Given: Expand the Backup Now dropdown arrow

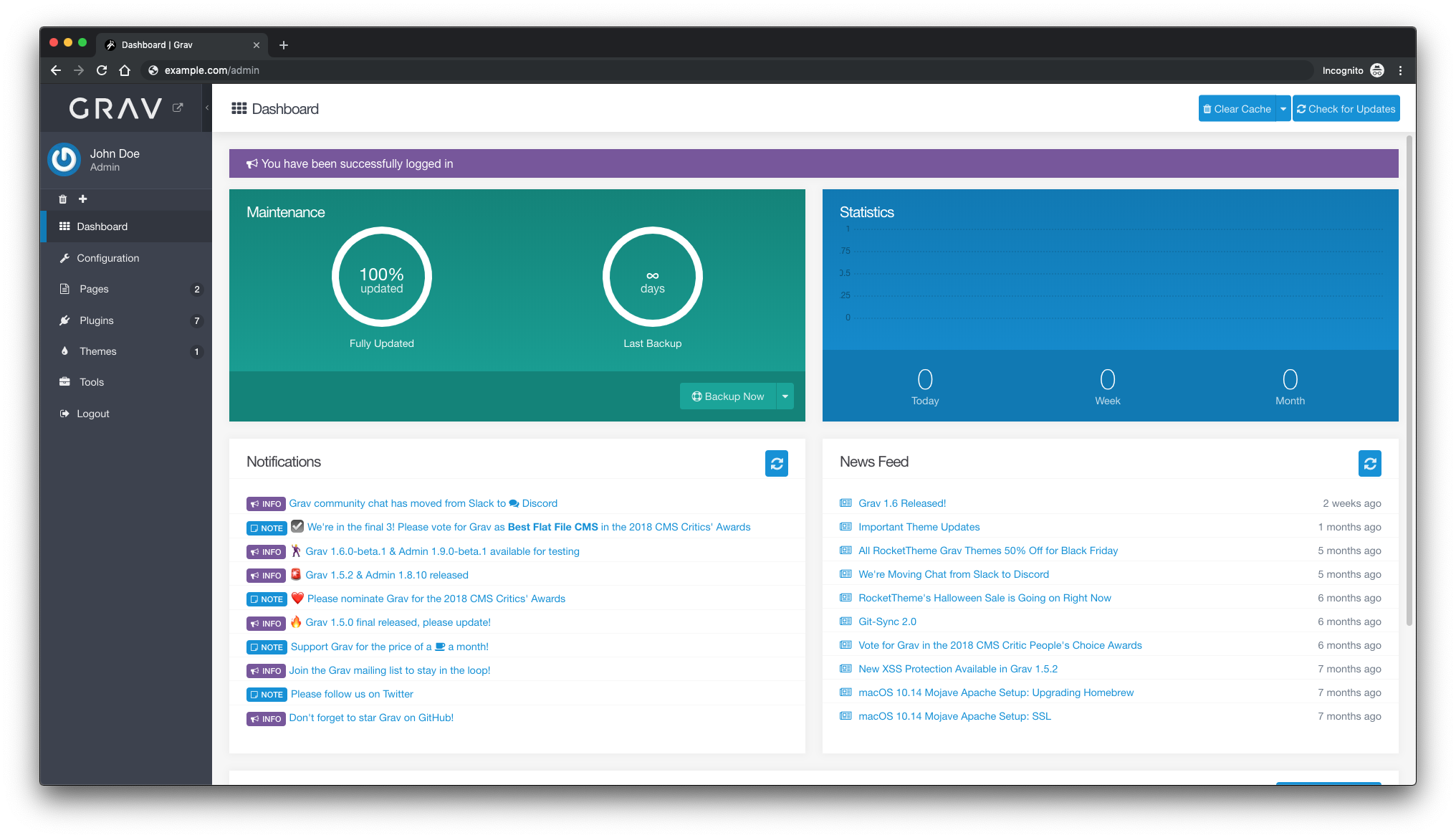Looking at the screenshot, I should [786, 396].
